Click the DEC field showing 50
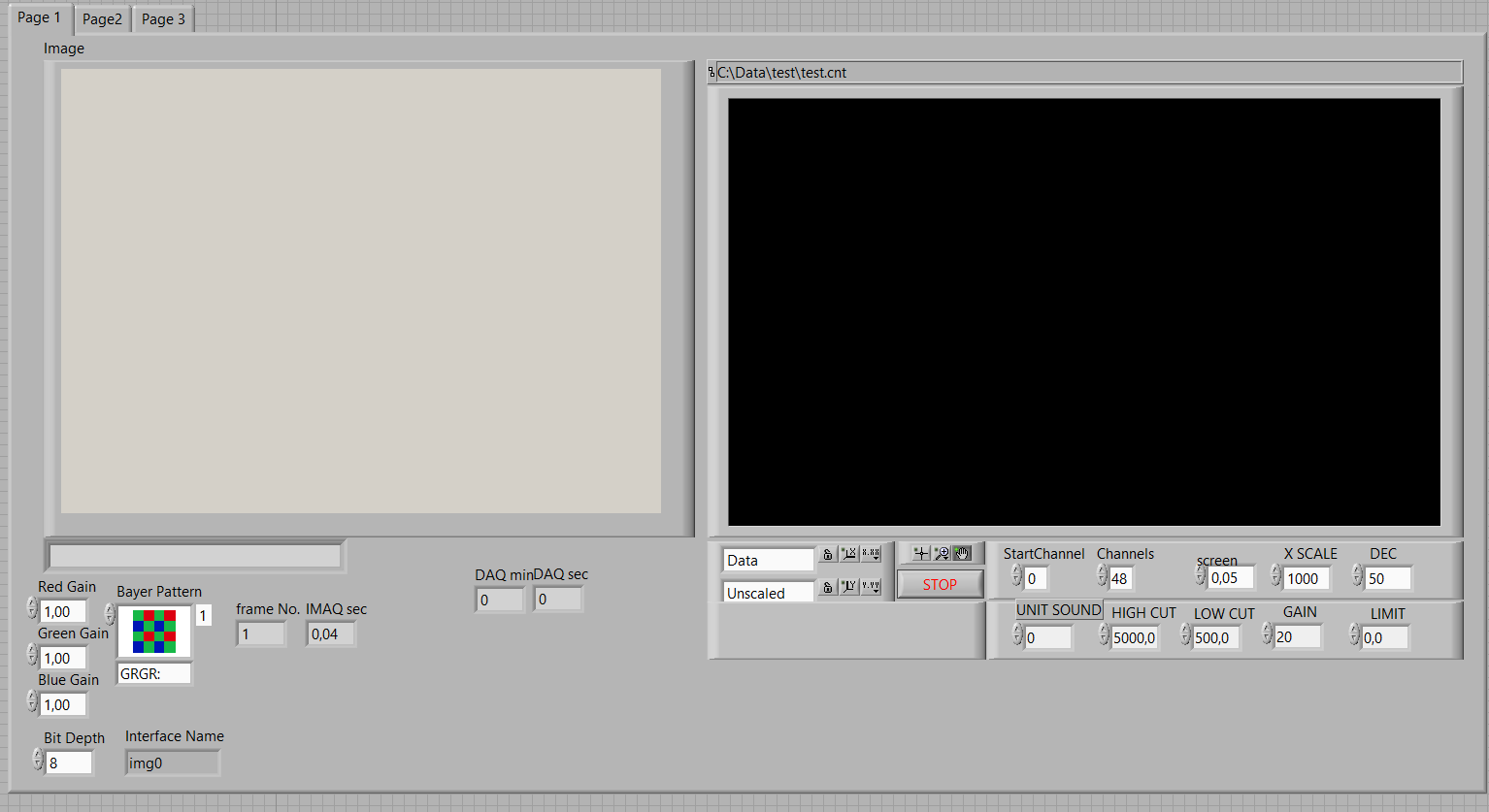The width and height of the screenshot is (1489, 812). coord(1388,578)
